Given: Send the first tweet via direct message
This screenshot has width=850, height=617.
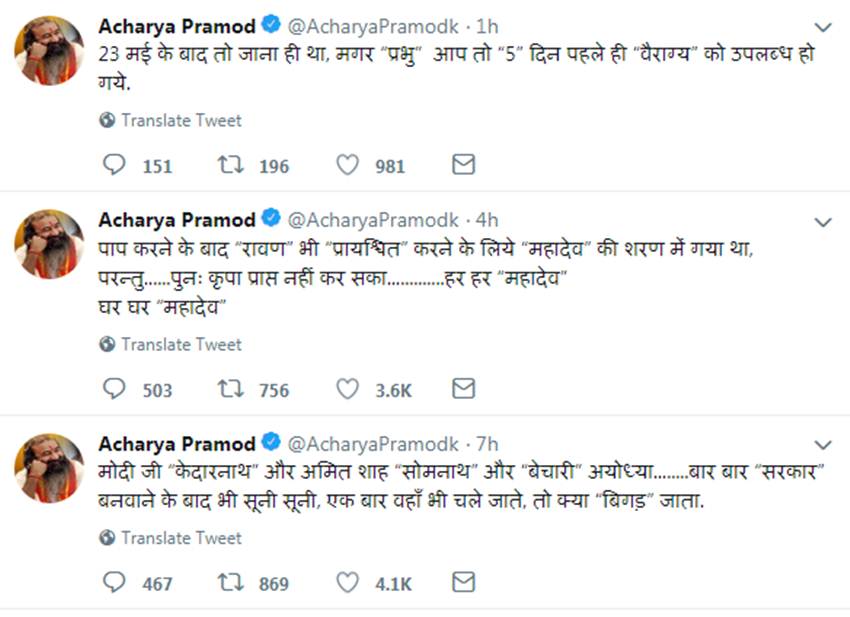Looking at the screenshot, I should pos(463,165).
